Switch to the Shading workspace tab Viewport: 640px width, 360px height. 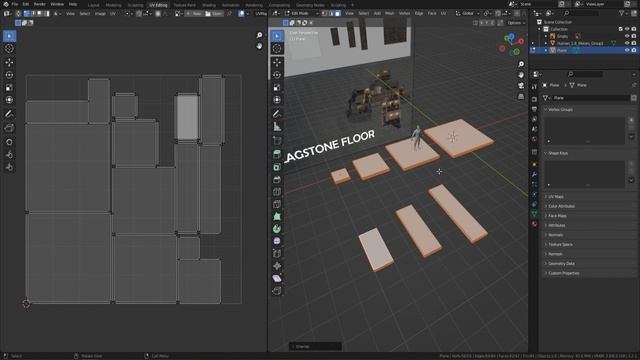tap(209, 5)
